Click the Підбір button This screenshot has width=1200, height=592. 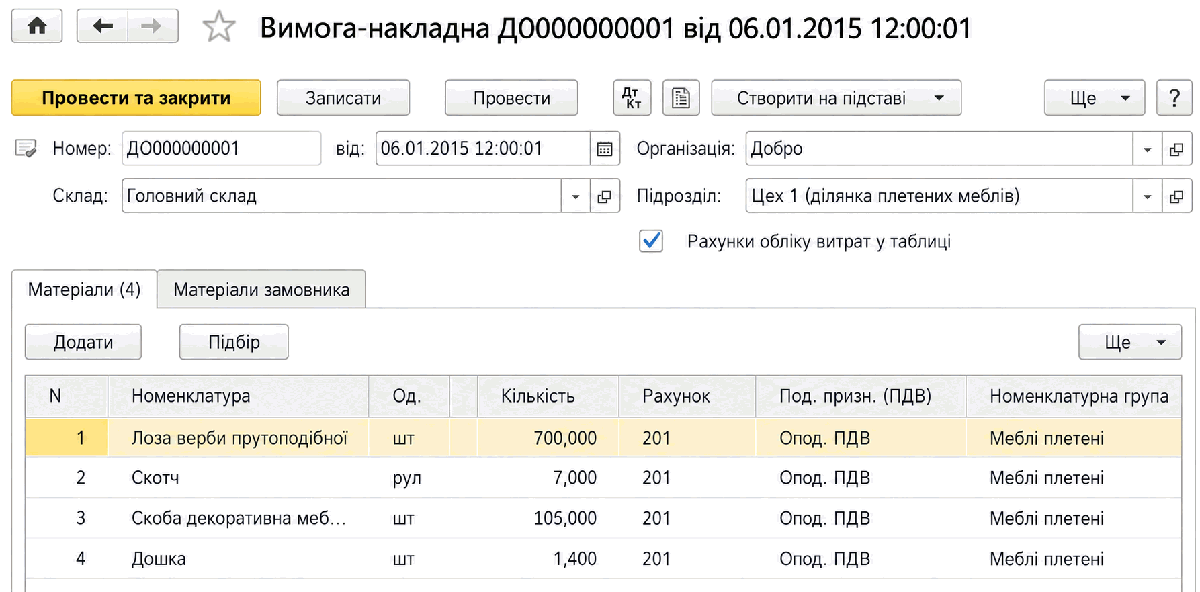234,342
